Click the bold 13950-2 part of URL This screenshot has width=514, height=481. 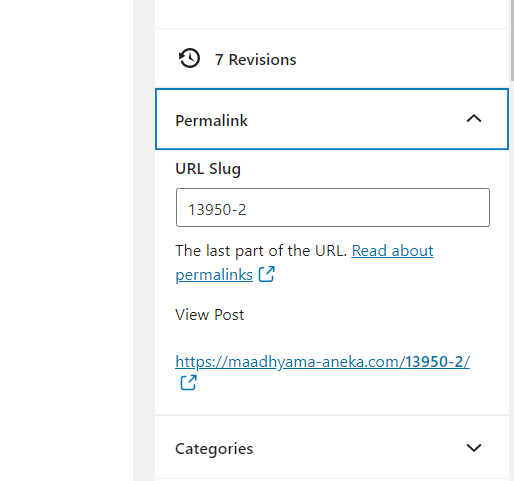pyautogui.click(x=437, y=362)
